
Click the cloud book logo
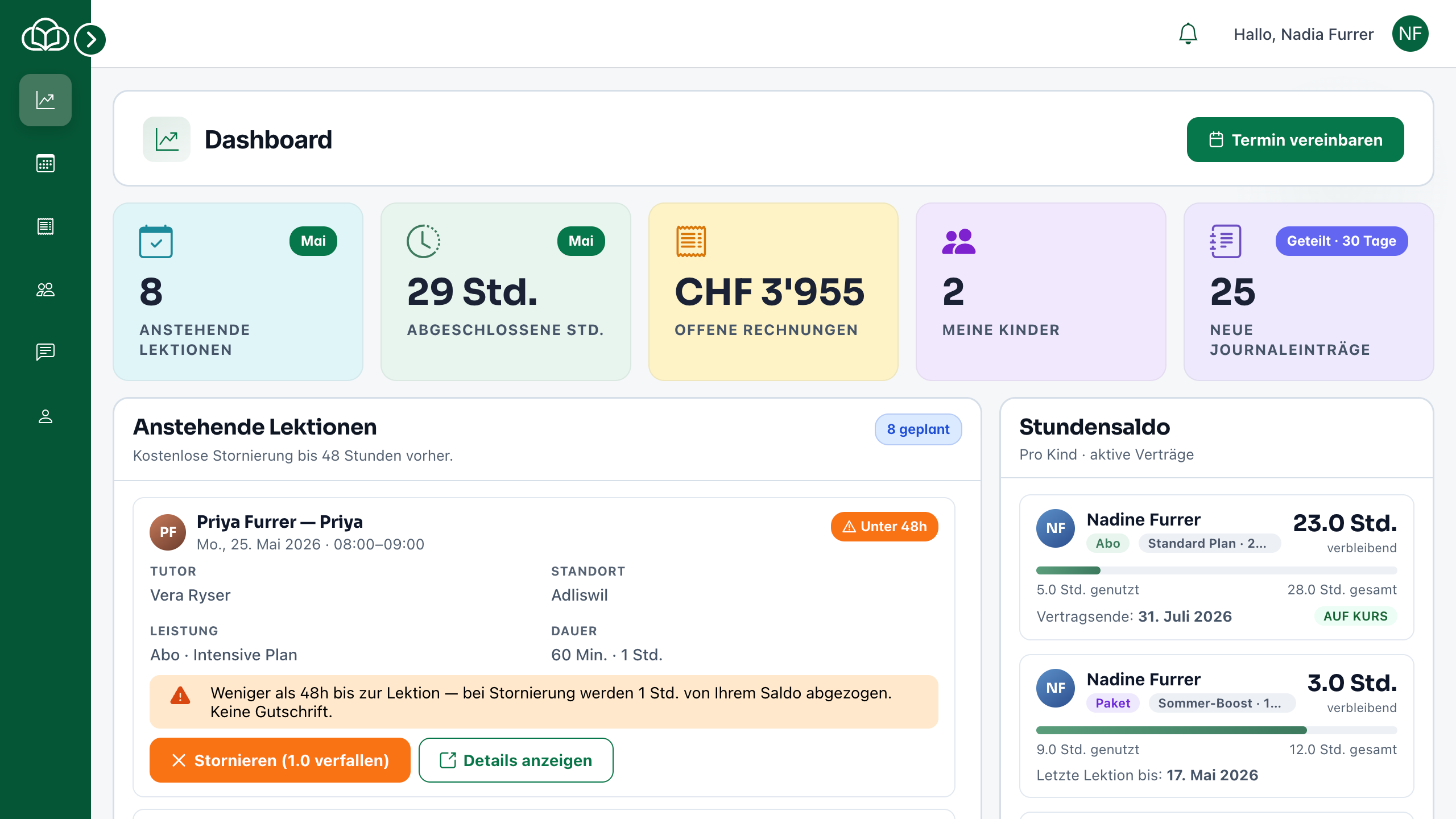click(x=44, y=35)
